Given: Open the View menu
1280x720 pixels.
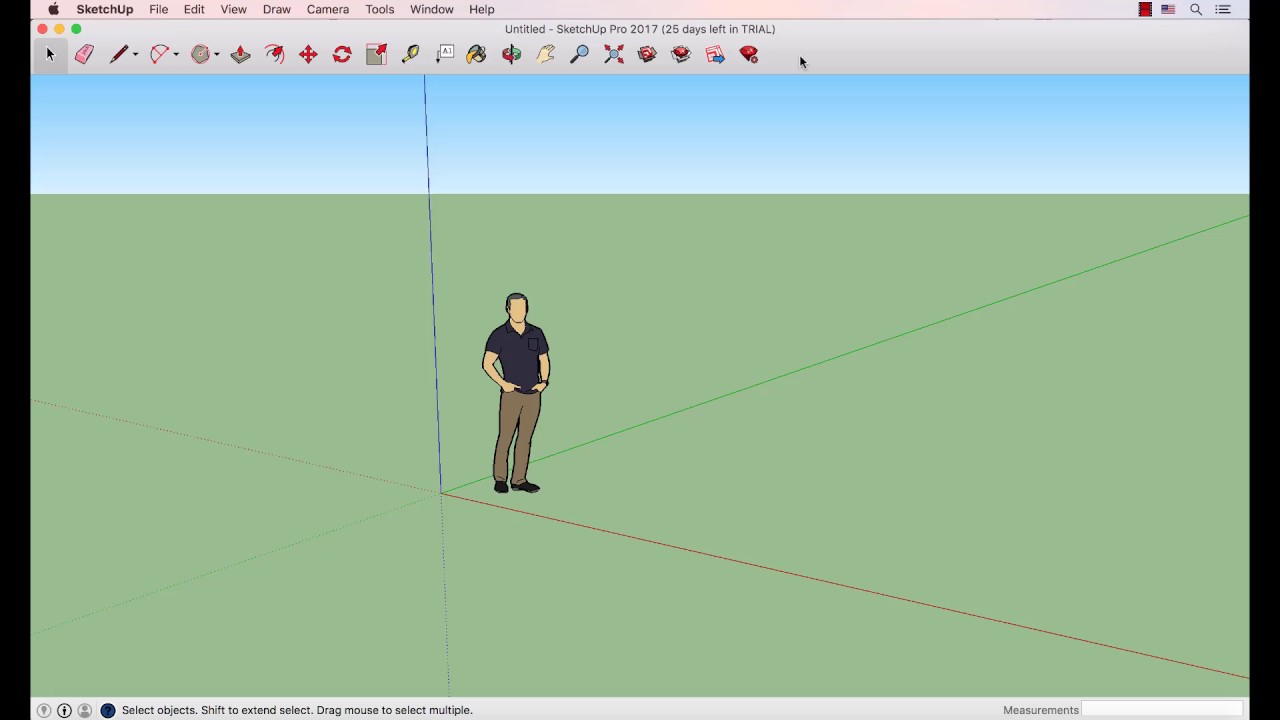Looking at the screenshot, I should [233, 9].
